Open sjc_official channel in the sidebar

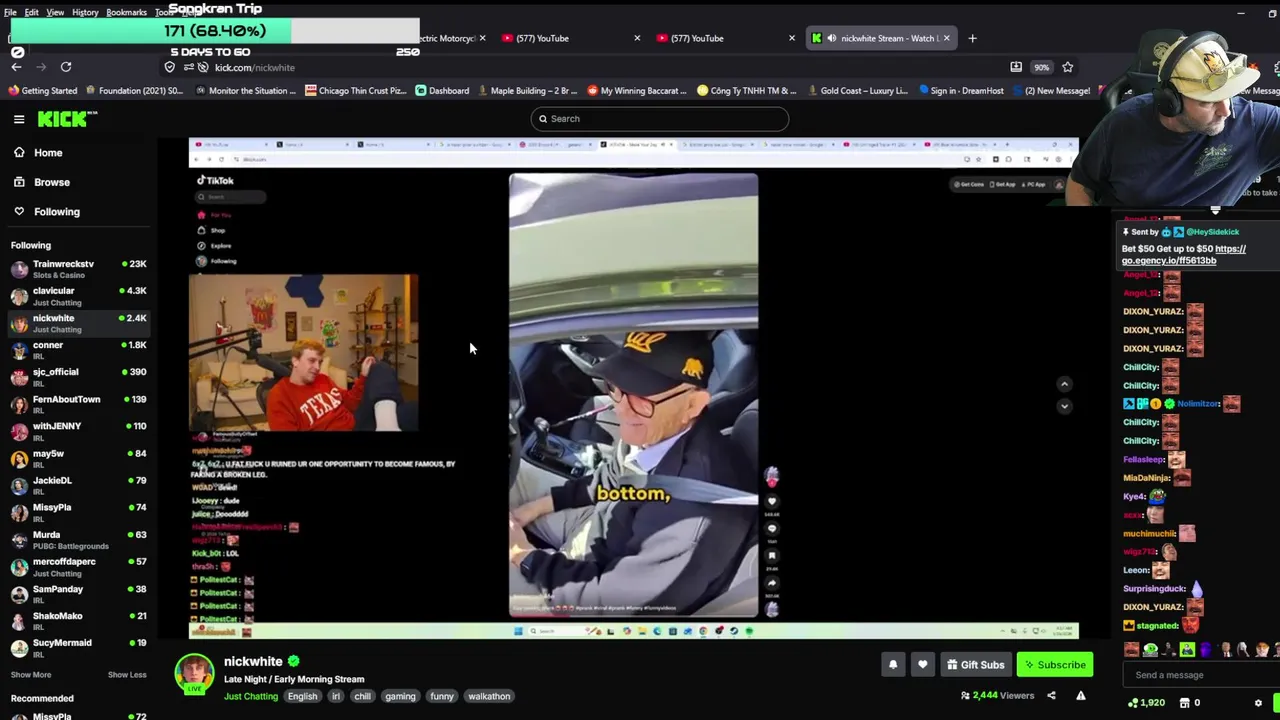[78, 377]
